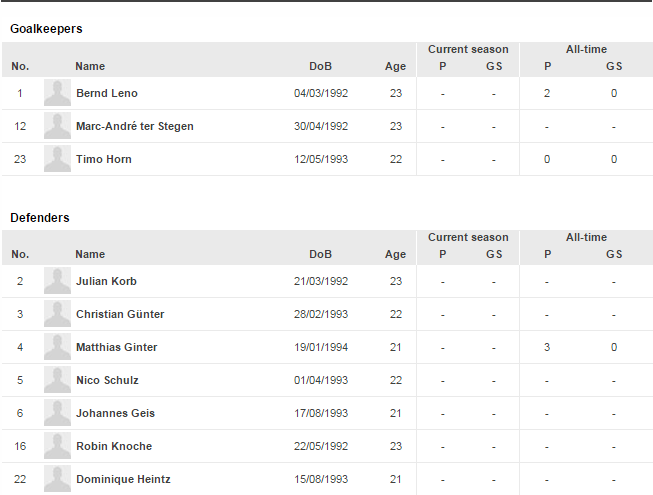
Task: Click Christian Günter's player photo icon
Action: point(57,314)
